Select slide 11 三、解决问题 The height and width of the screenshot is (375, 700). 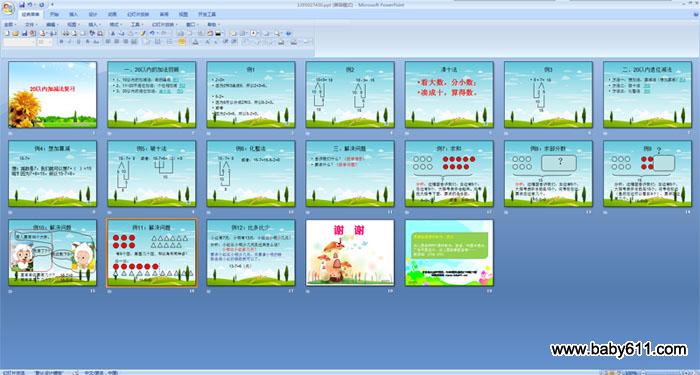pos(350,174)
